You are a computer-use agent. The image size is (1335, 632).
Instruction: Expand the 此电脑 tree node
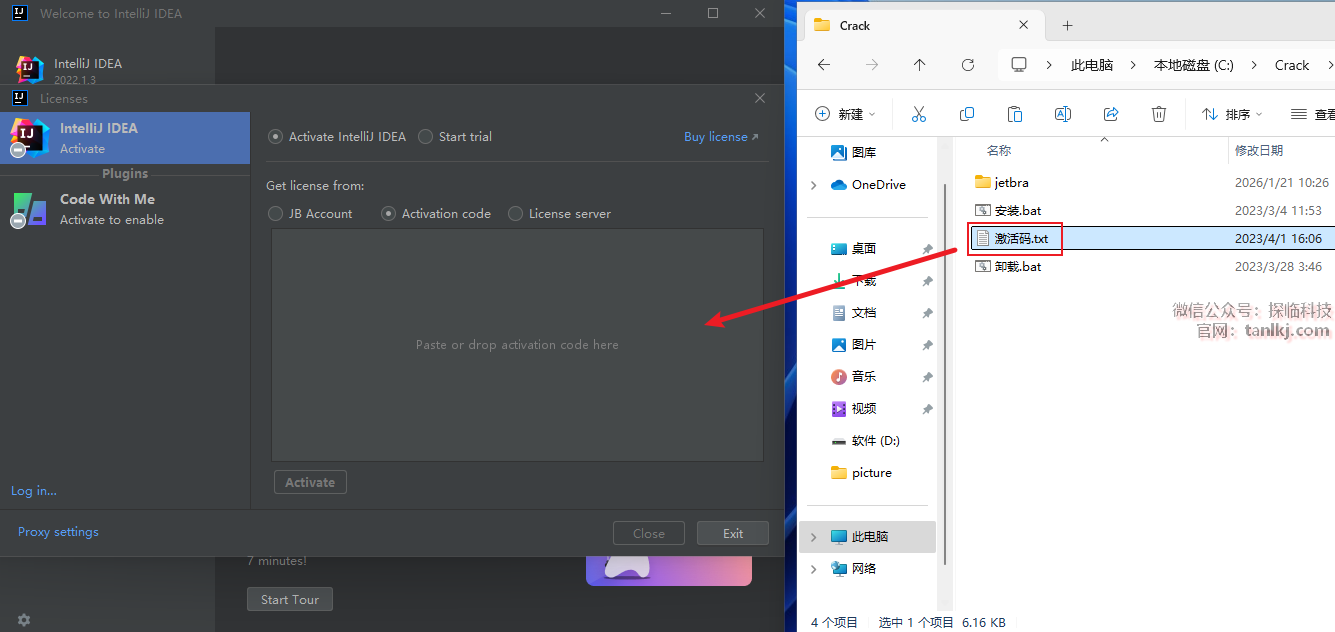[x=814, y=536]
